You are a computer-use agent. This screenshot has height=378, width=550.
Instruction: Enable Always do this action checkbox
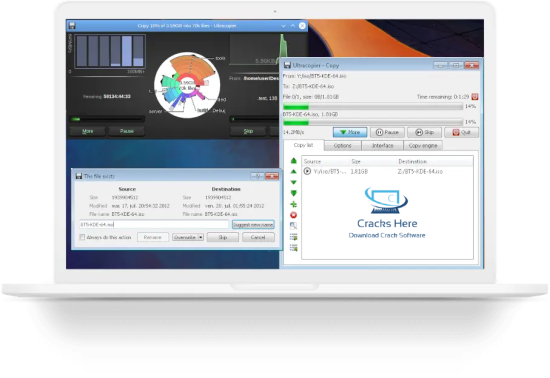(x=82, y=237)
